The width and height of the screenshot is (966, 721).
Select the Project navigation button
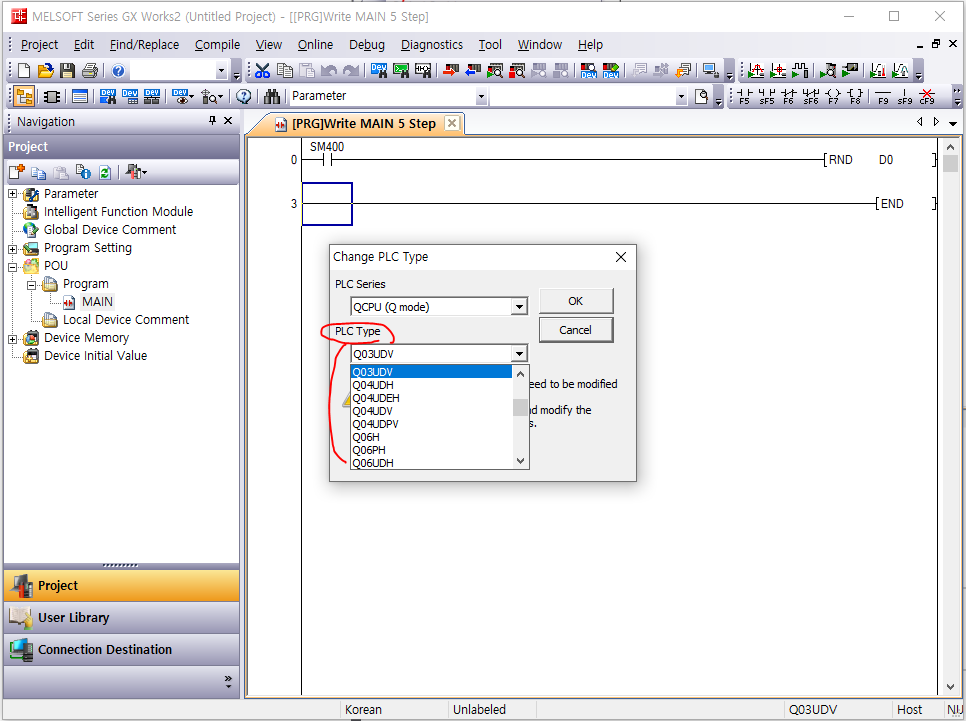pos(121,585)
